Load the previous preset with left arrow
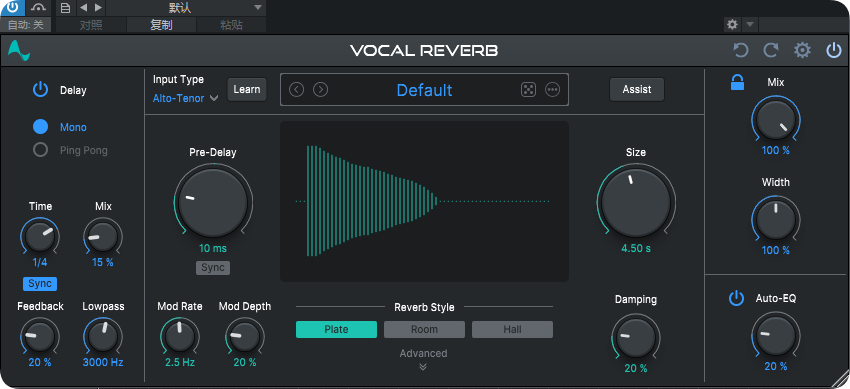Viewport: 850px width, 389px height. pyautogui.click(x=297, y=89)
